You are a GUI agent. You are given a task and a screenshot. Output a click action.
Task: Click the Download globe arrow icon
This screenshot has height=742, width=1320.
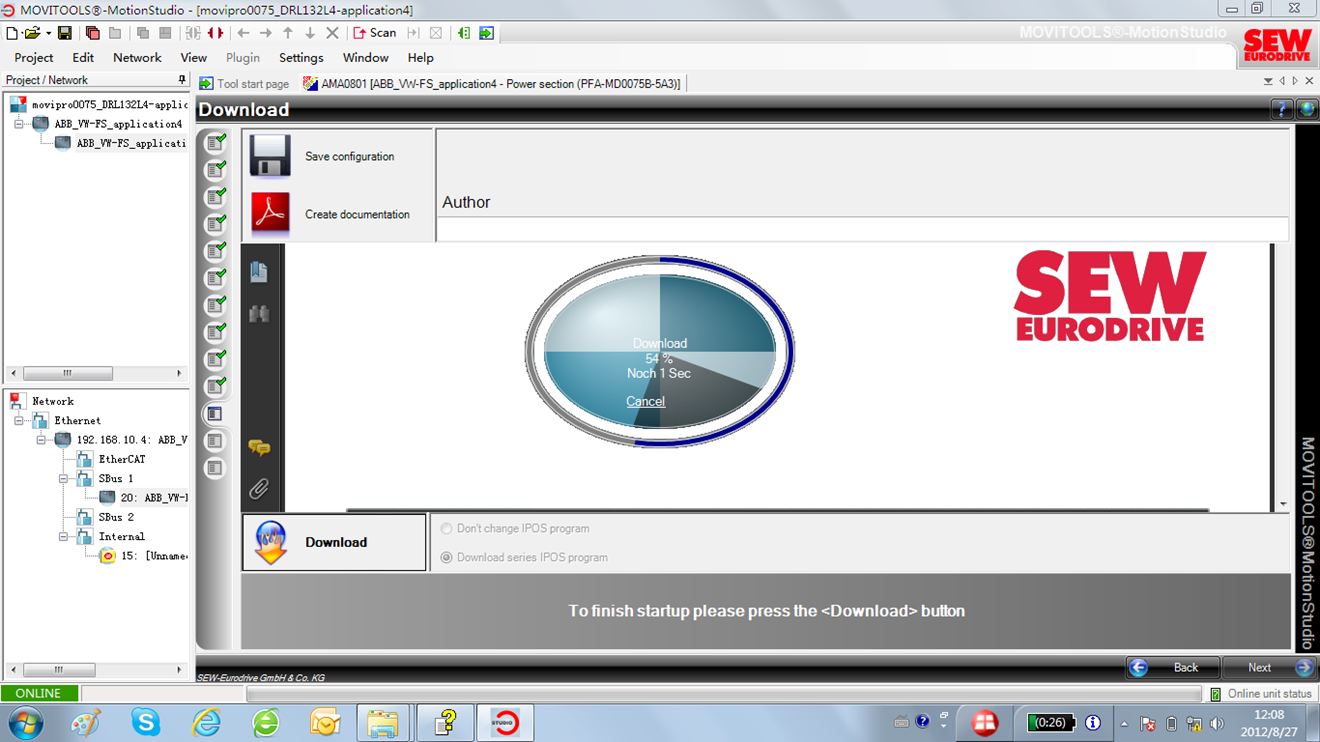271,542
